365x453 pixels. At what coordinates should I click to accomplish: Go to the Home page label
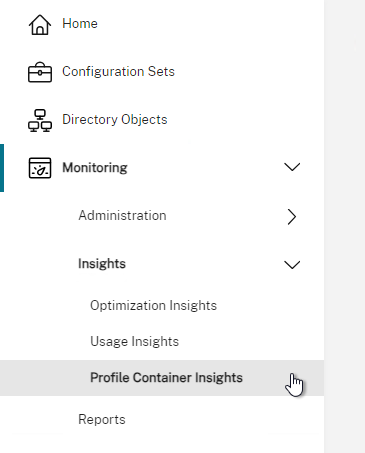coord(80,24)
